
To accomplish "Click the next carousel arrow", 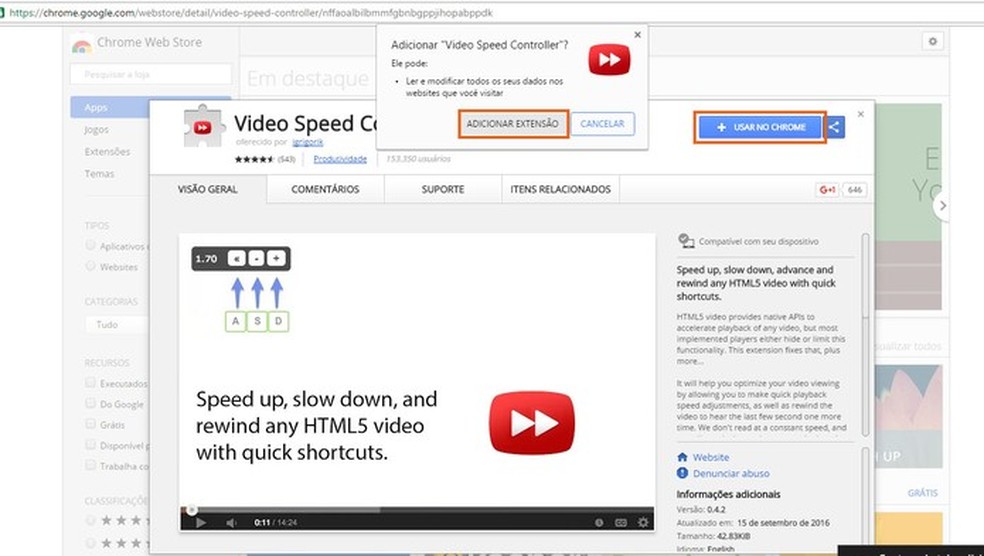I will (x=942, y=206).
